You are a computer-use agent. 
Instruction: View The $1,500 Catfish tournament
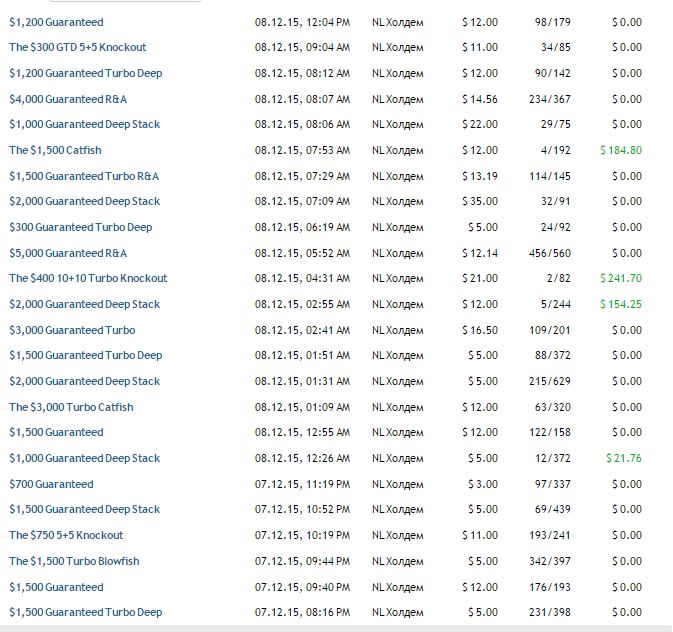(55, 150)
